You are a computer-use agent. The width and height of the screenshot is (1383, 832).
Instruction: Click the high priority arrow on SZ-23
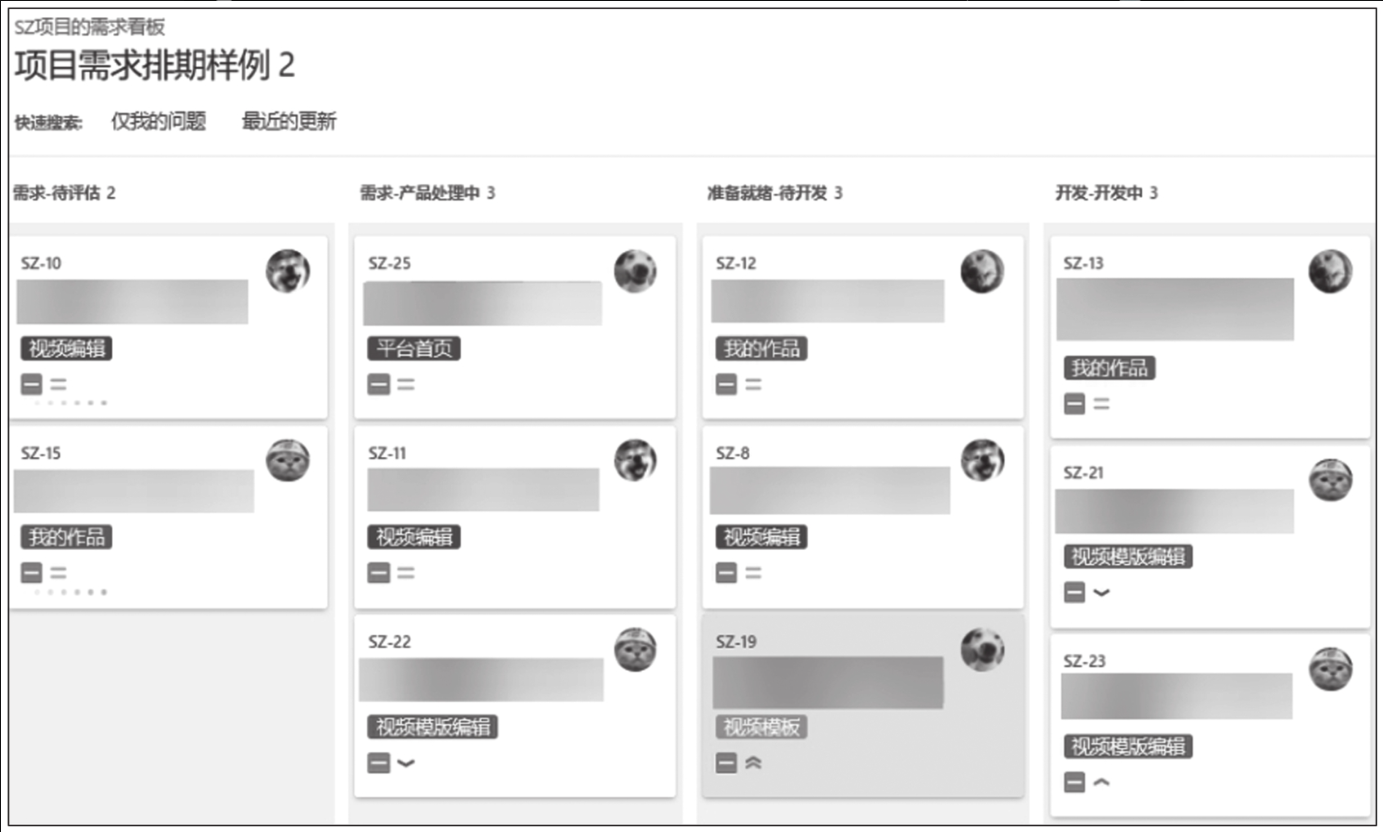pos(1101,782)
